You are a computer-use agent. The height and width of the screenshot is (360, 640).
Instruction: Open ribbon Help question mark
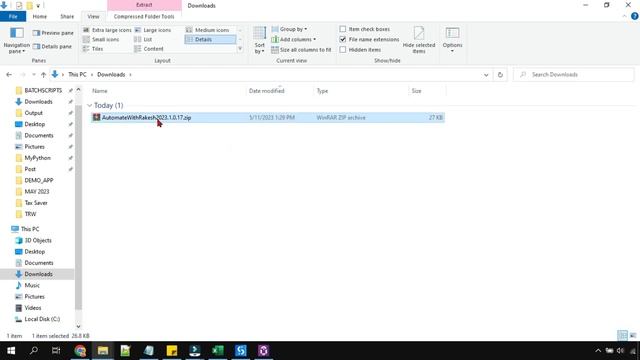pos(635,16)
